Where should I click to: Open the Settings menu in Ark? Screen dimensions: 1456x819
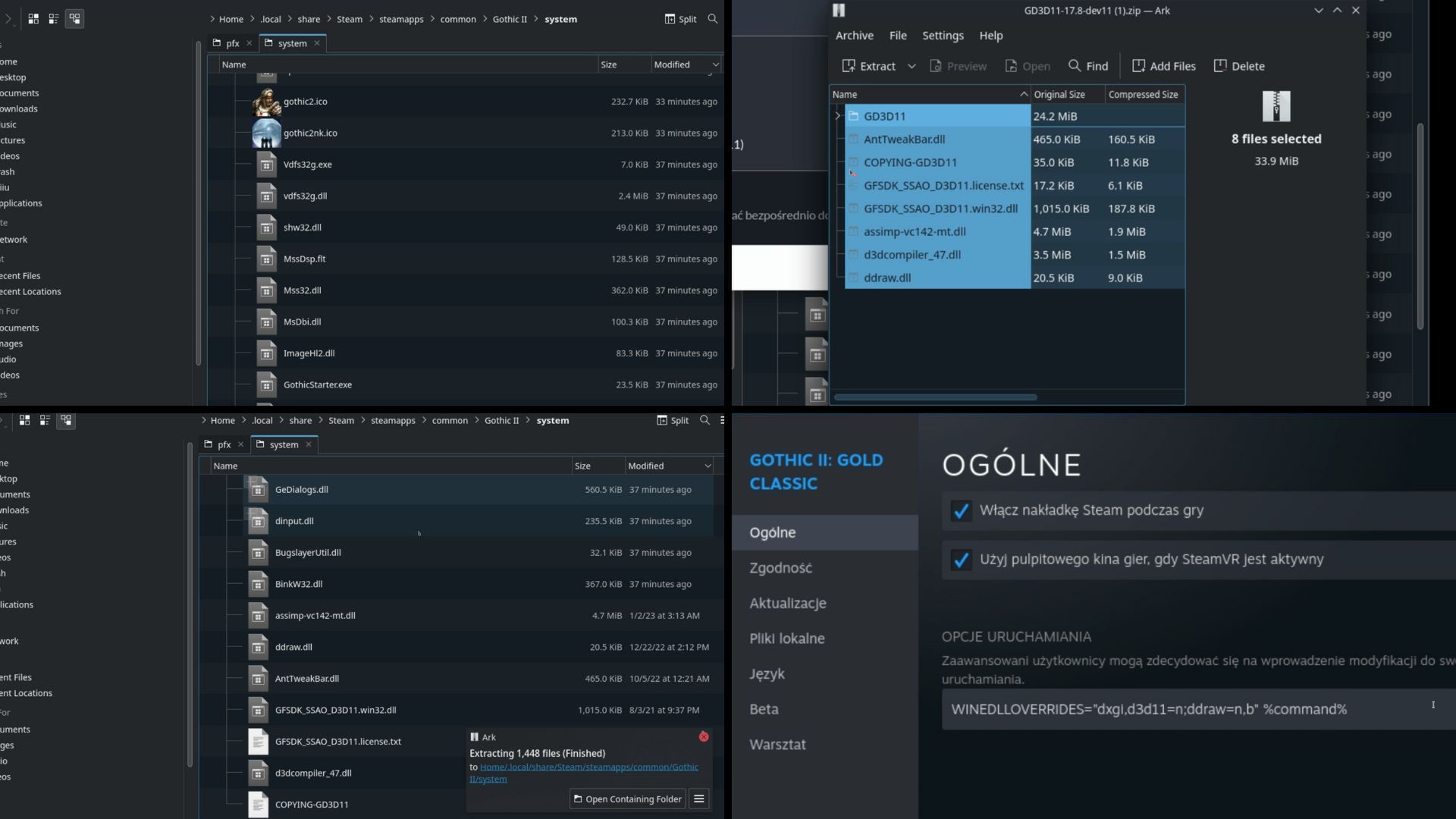(x=943, y=36)
